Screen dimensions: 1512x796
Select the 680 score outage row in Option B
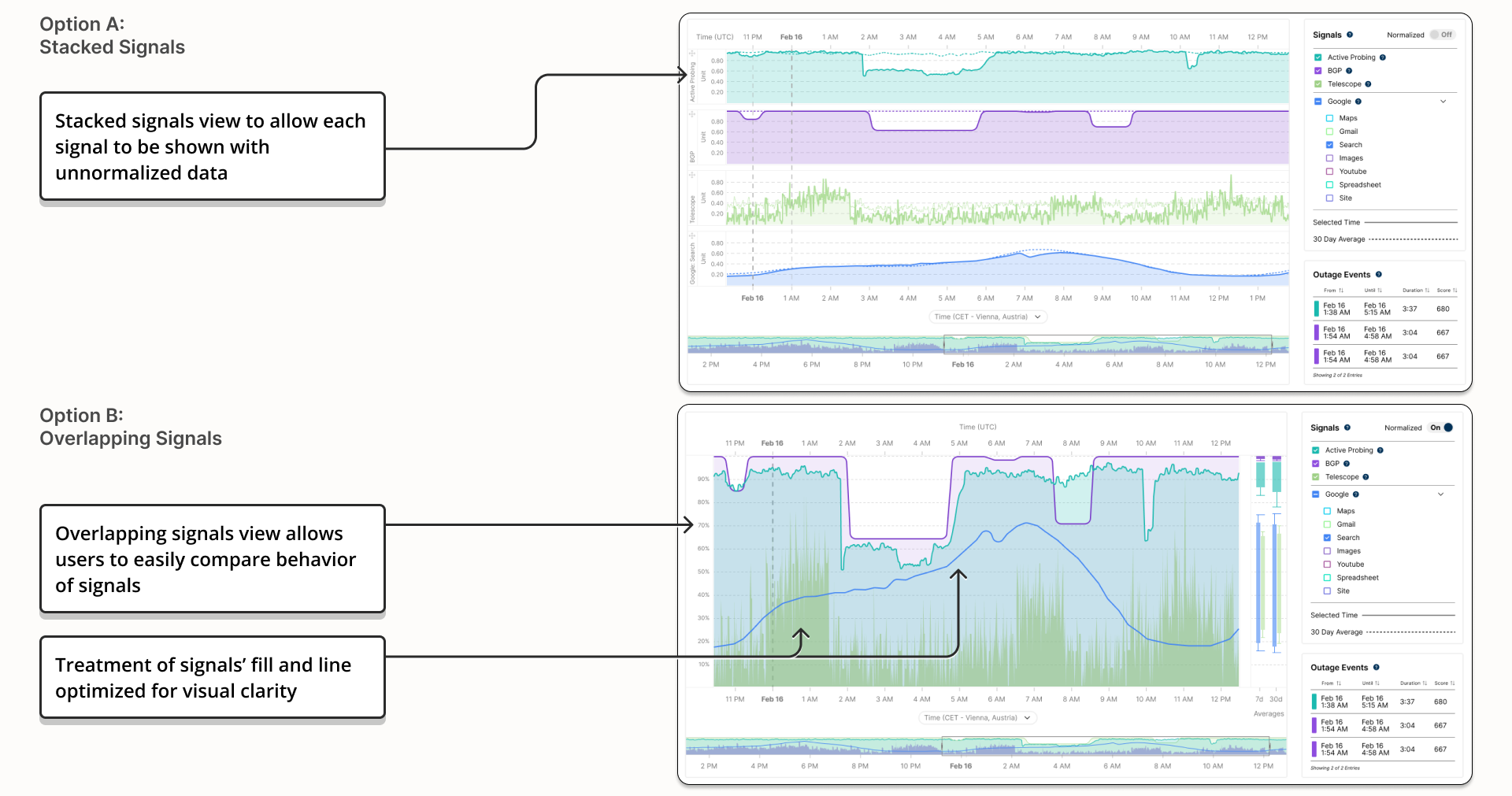[x=1382, y=702]
